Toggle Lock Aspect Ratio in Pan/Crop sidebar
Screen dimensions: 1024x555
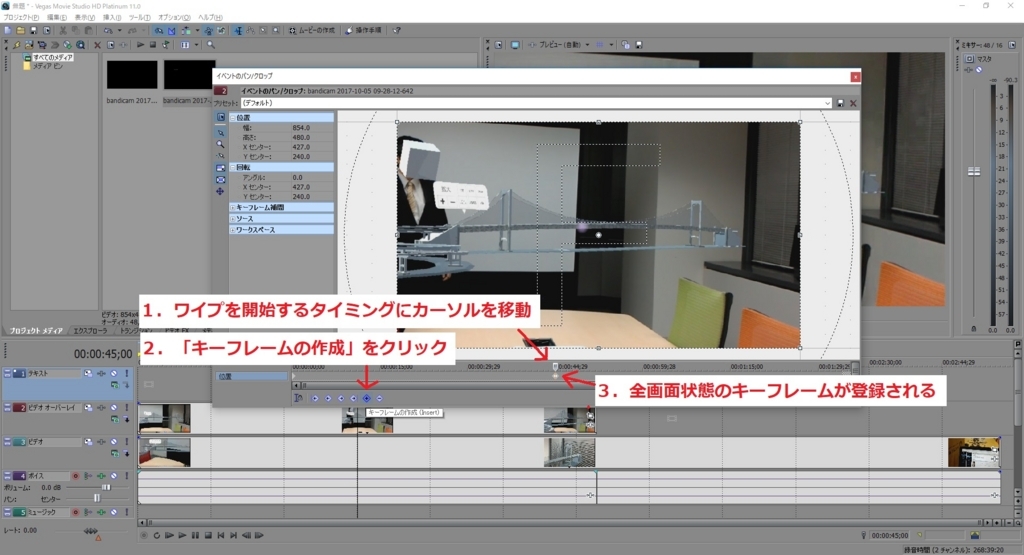pyautogui.click(x=221, y=168)
